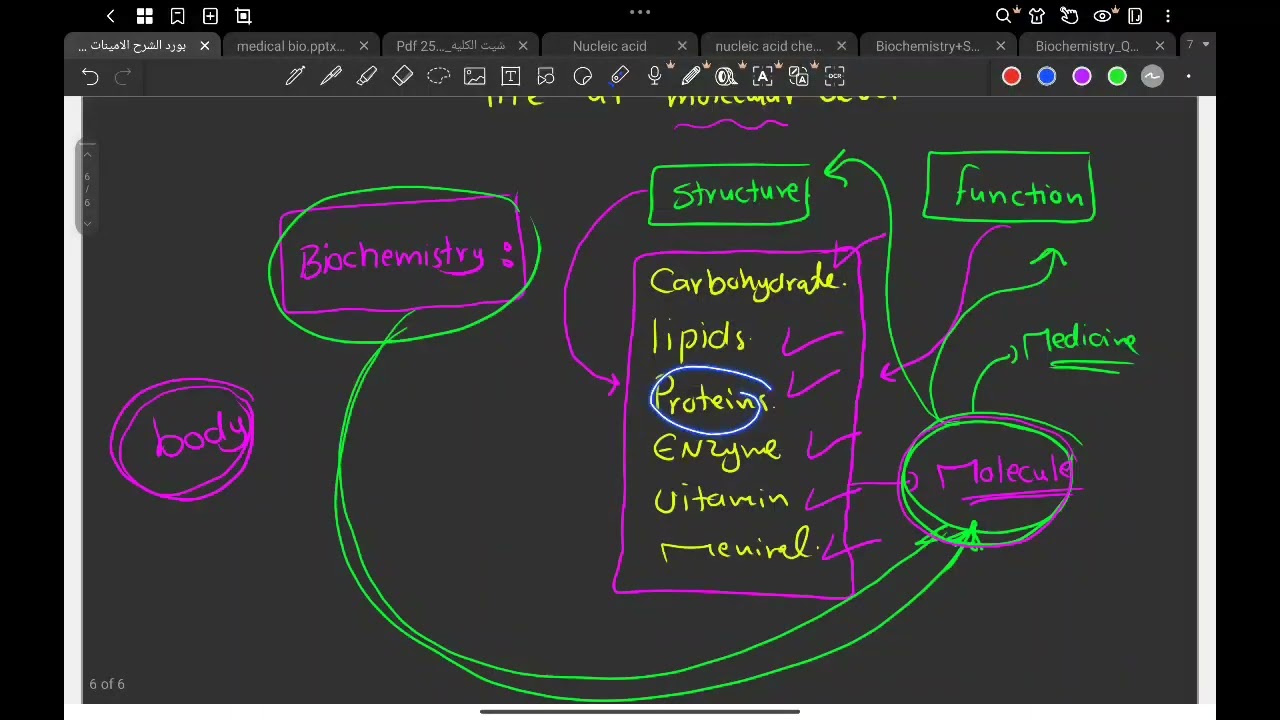Close the 'Biochemistry_Q...' tab
Image resolution: width=1280 pixels, height=720 pixels.
pyautogui.click(x=1160, y=46)
